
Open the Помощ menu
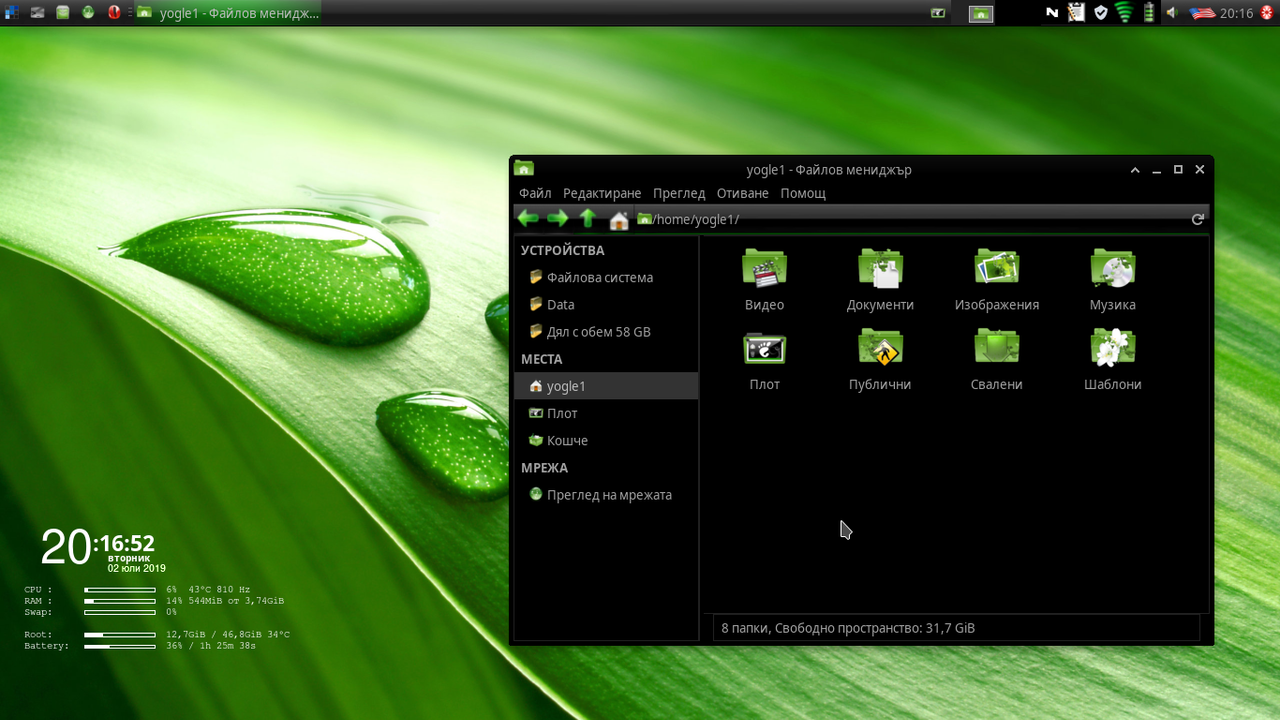click(x=803, y=193)
